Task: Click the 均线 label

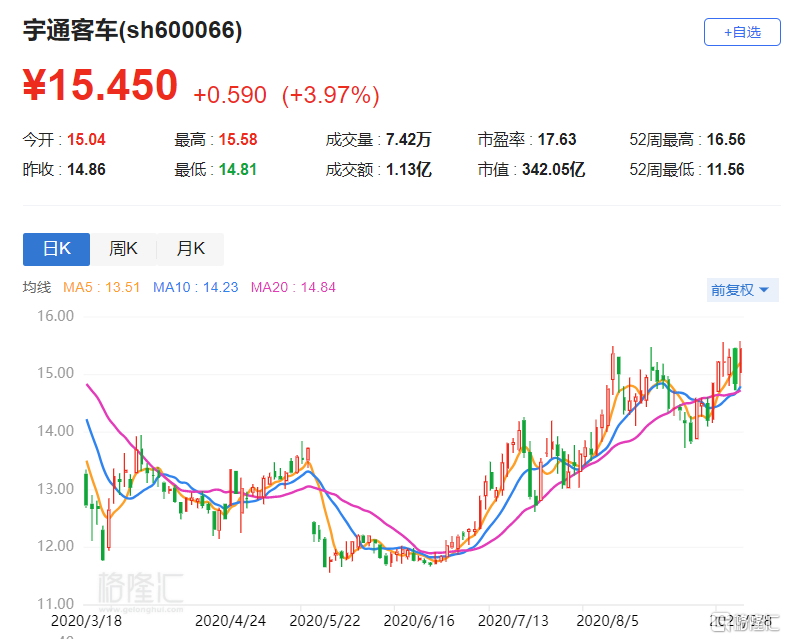Action: click(x=37, y=287)
